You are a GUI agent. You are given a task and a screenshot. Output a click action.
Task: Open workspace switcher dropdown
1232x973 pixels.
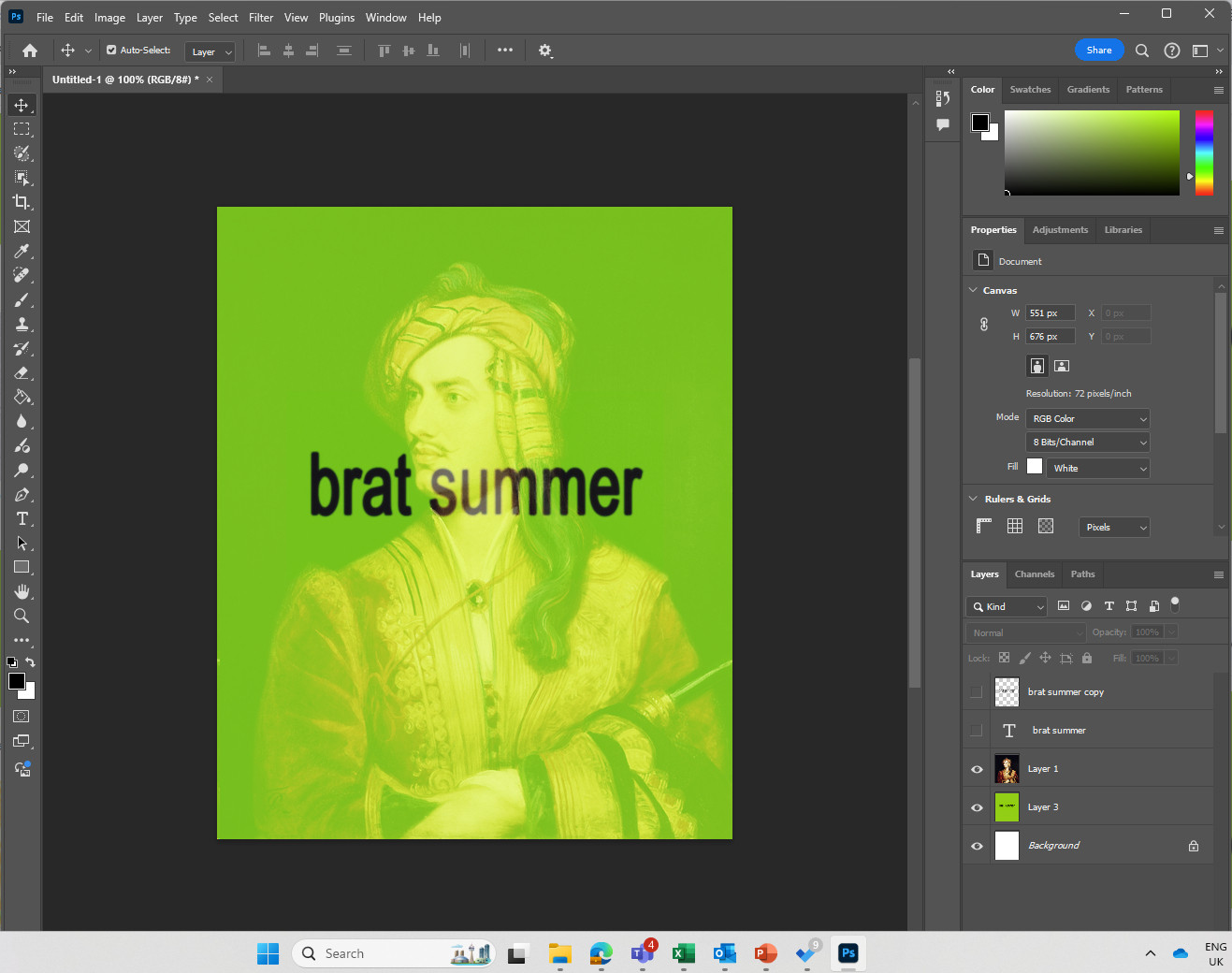click(x=1210, y=51)
